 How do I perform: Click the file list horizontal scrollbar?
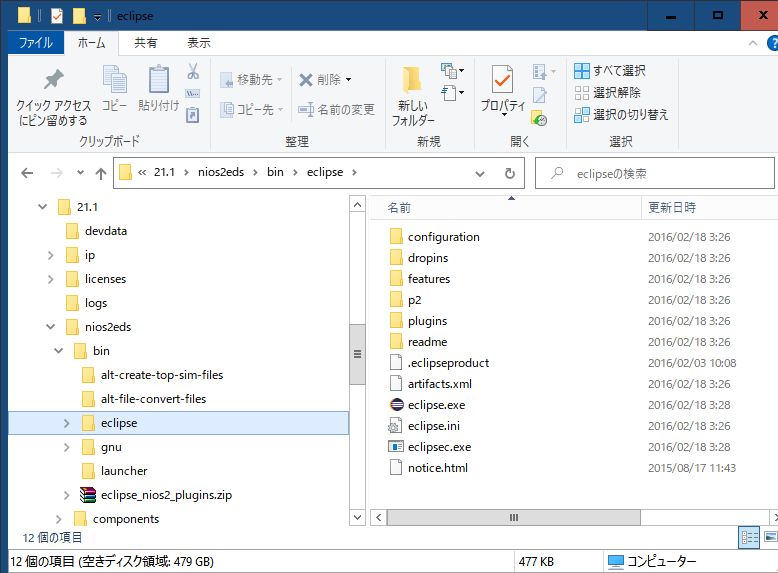[x=514, y=517]
